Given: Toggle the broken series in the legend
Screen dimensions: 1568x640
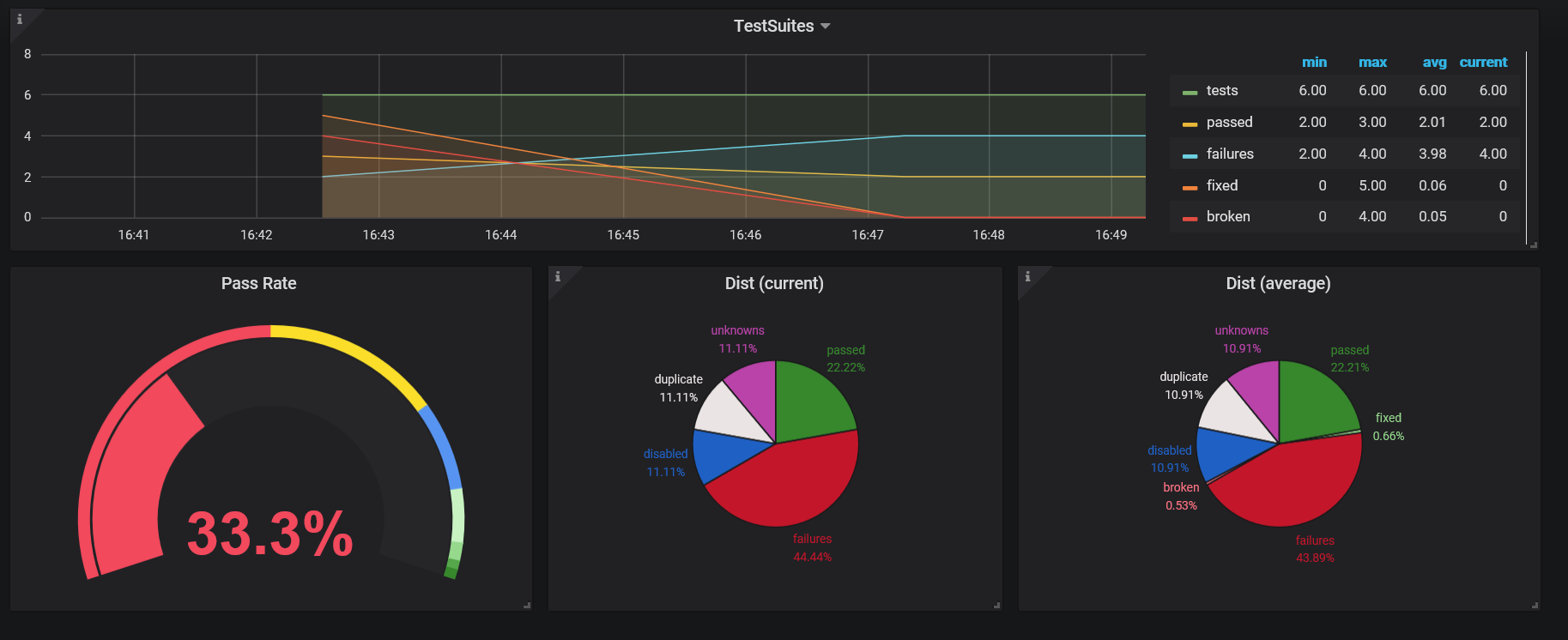Looking at the screenshot, I should point(1228,216).
